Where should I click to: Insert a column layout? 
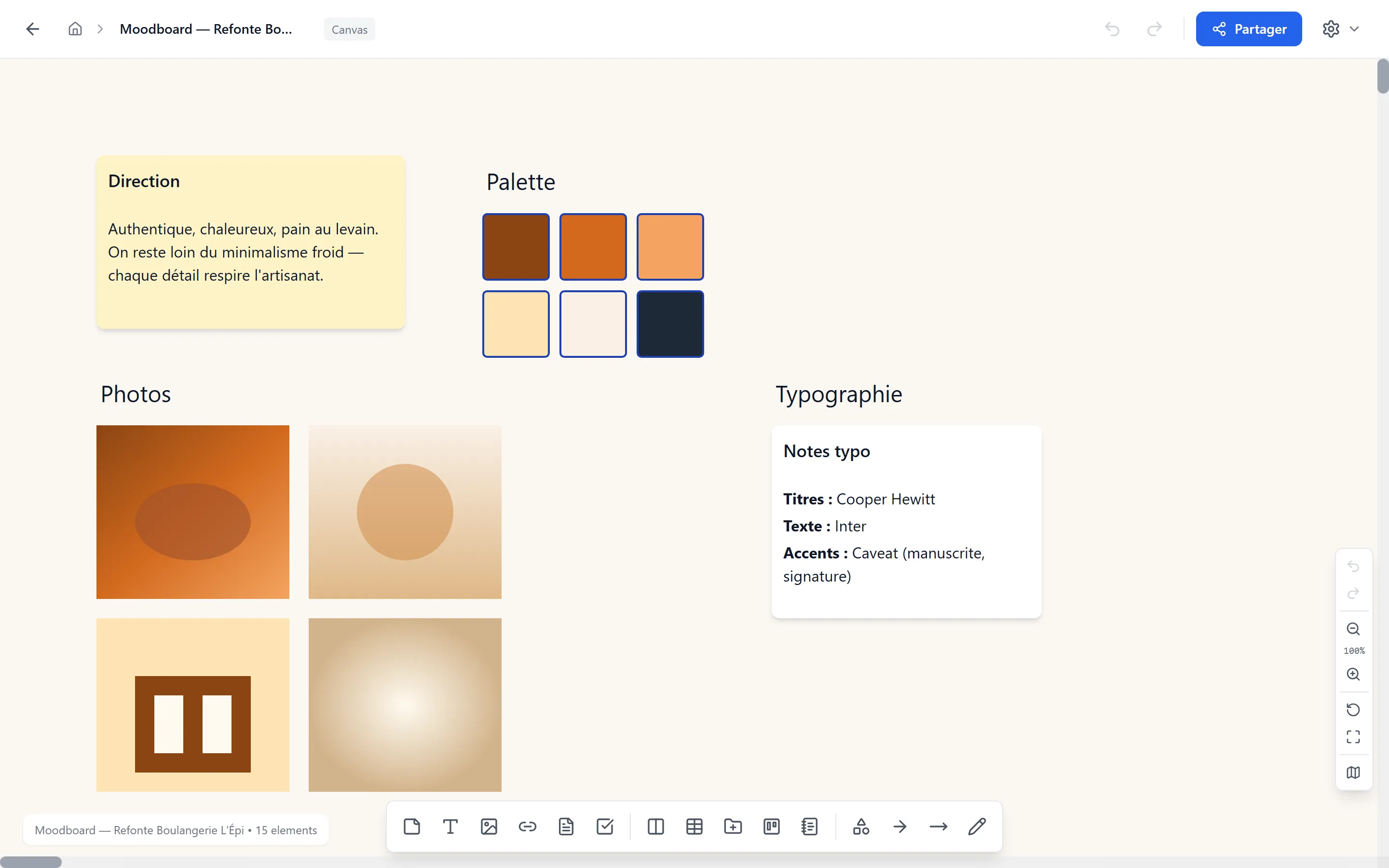coord(655,827)
